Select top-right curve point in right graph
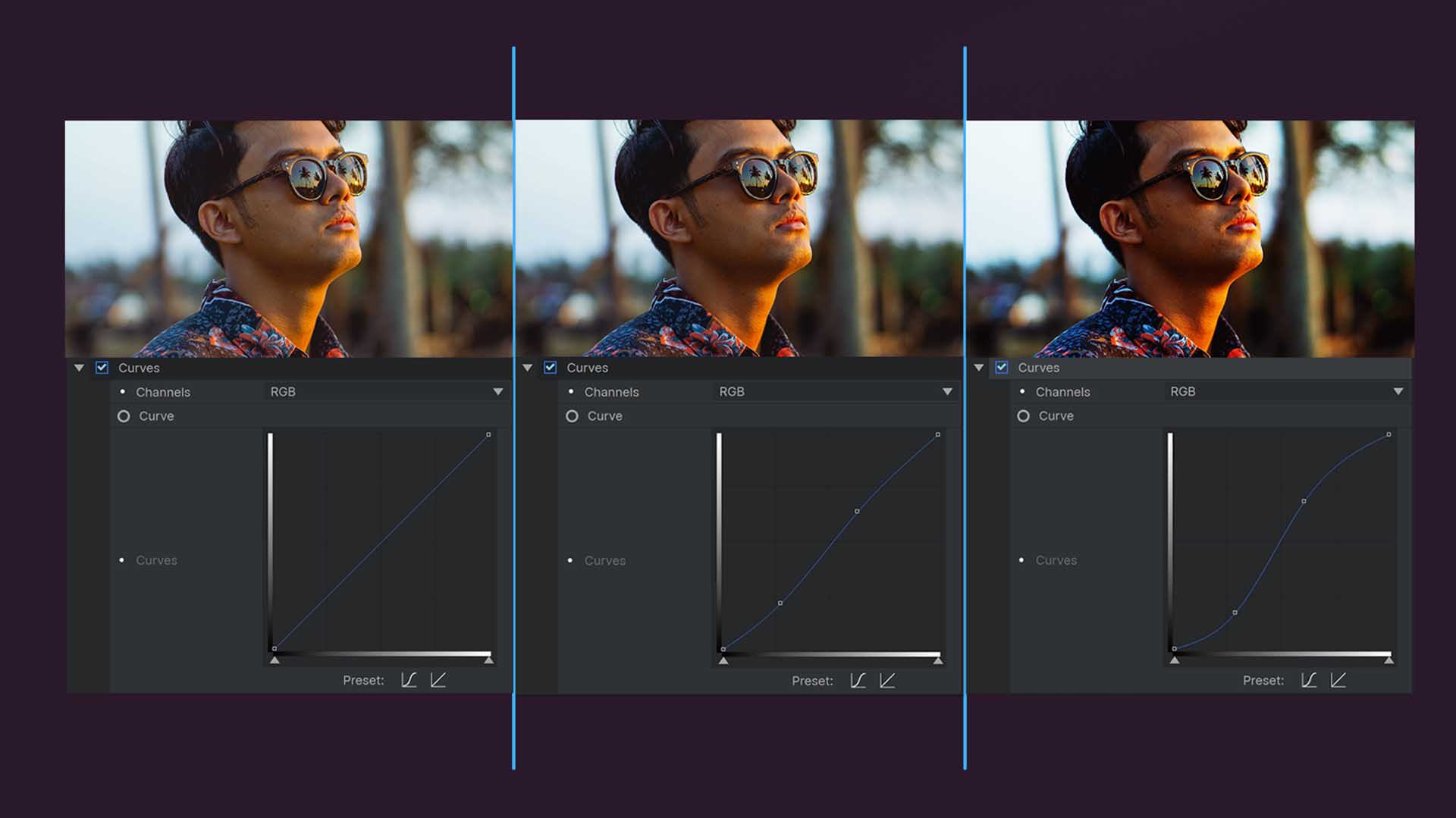 click(x=1389, y=434)
